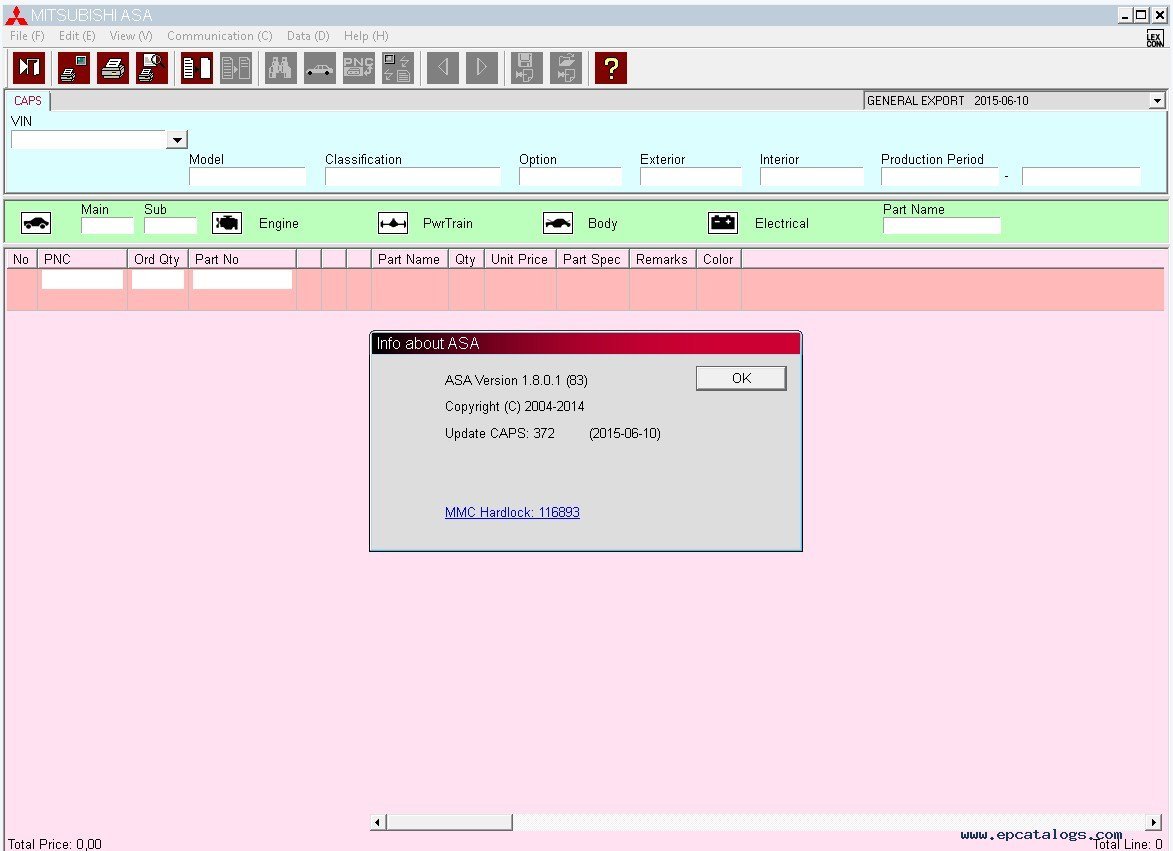The height and width of the screenshot is (851, 1173).
Task: Click the red document transfer icon
Action: coord(197,68)
